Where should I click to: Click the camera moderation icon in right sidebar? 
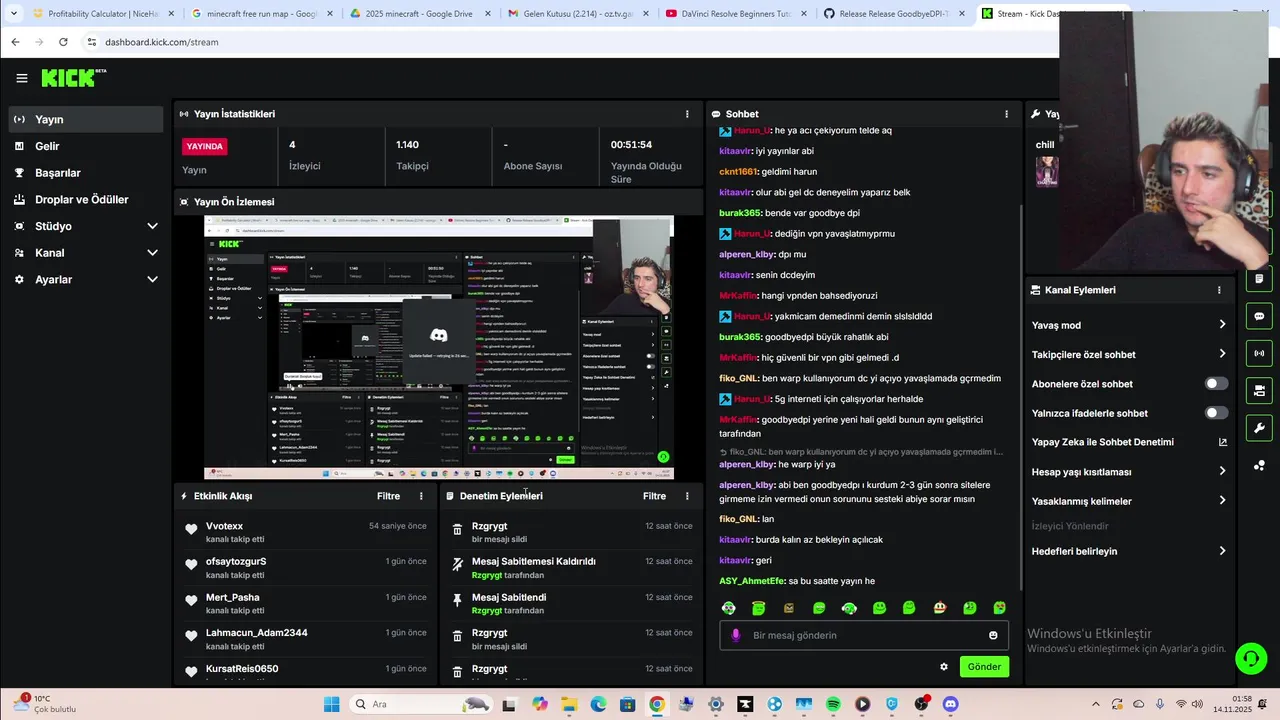point(1259,390)
